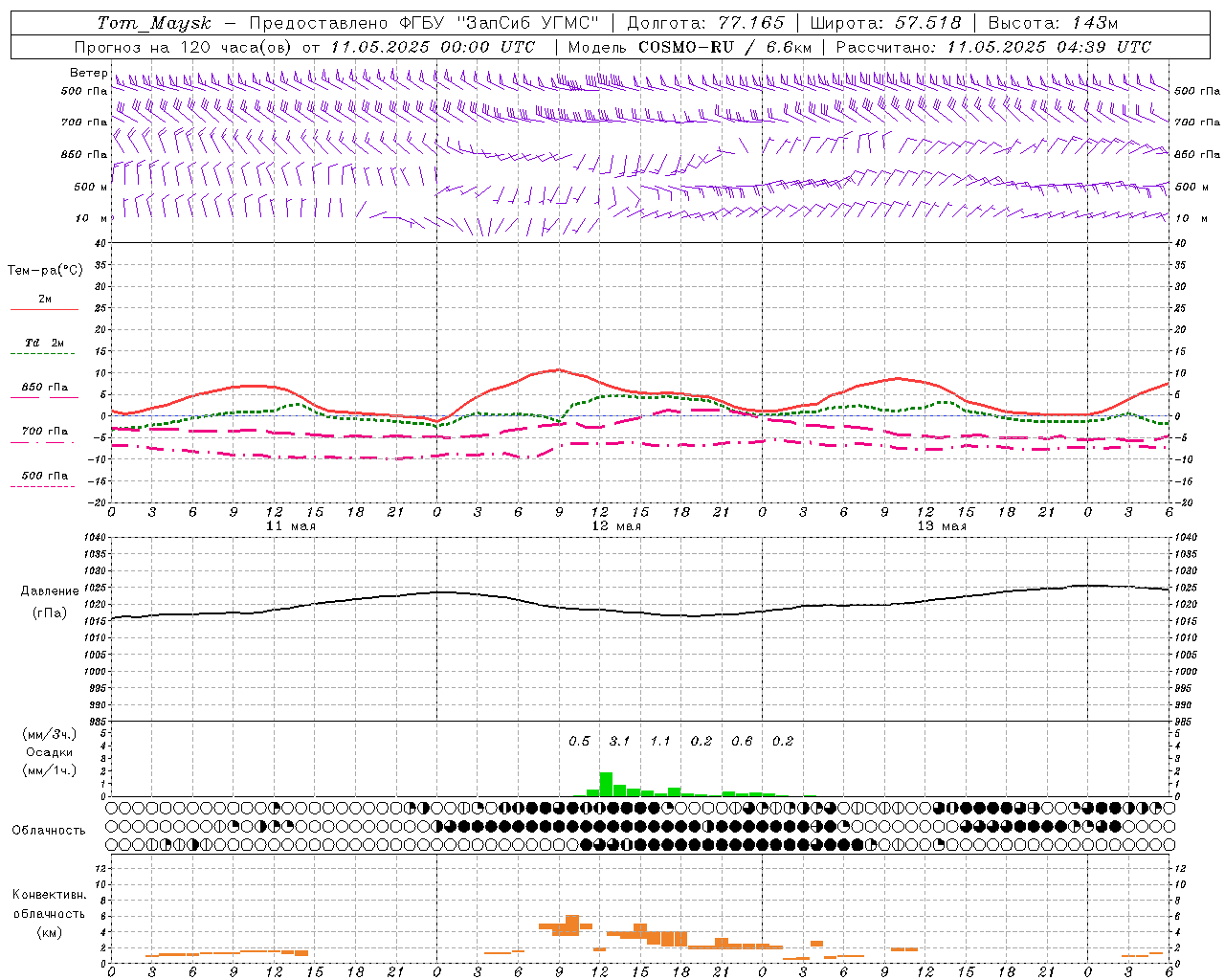This screenshot has width=1225, height=980.
Task: Click the 13 мая date label
Action: pyautogui.click(x=942, y=526)
